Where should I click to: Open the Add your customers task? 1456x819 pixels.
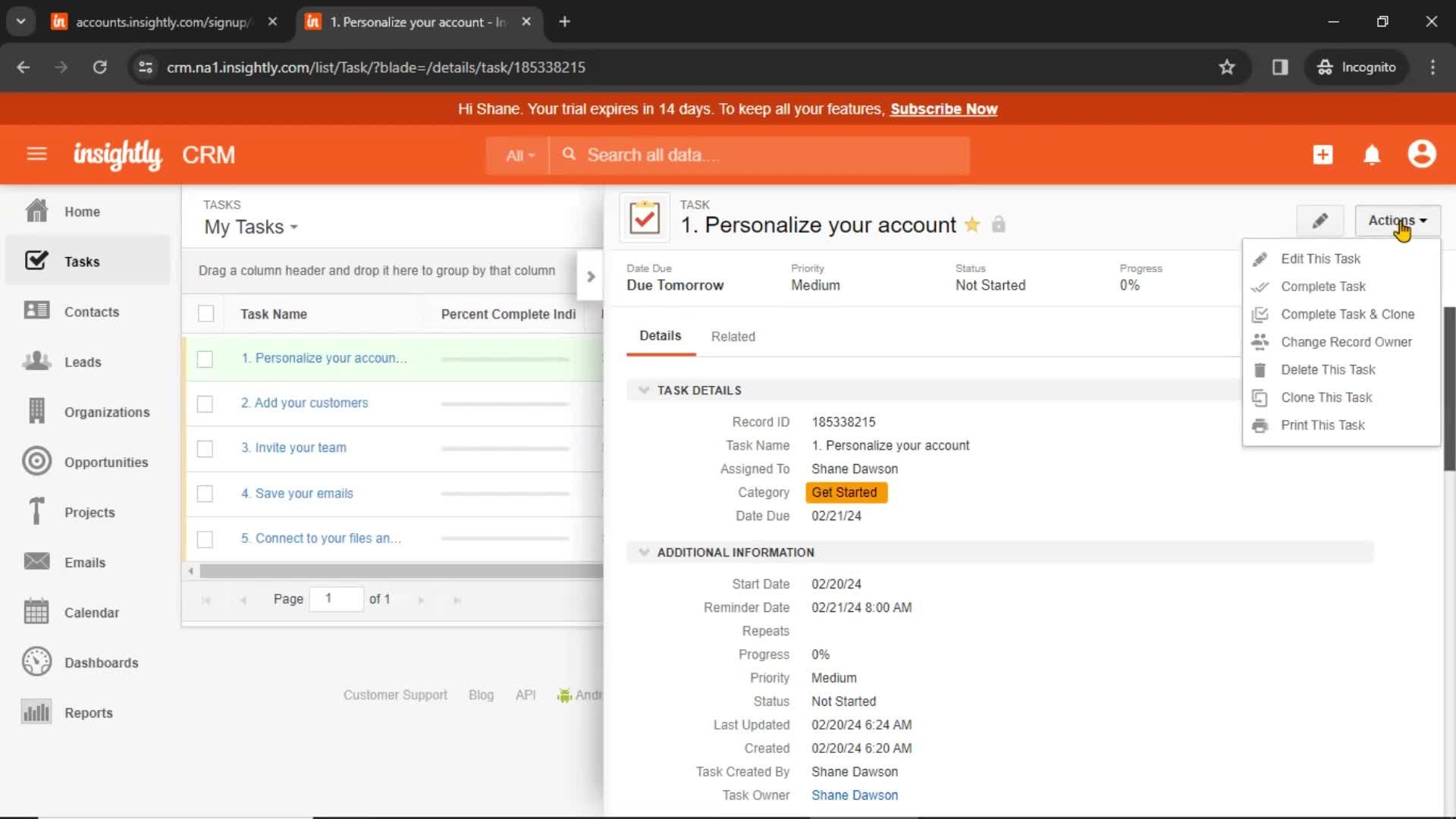[x=304, y=403]
